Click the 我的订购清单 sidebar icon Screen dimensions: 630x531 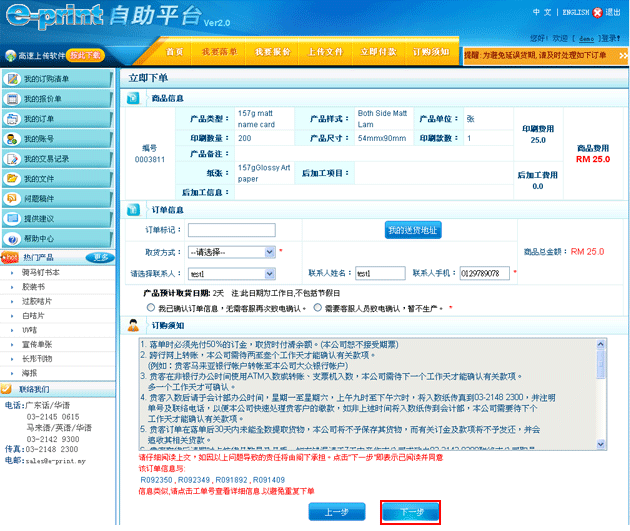13,79
